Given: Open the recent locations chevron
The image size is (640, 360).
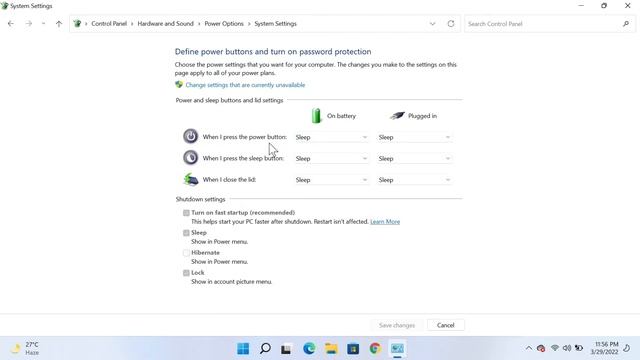Looking at the screenshot, I should click(43, 24).
